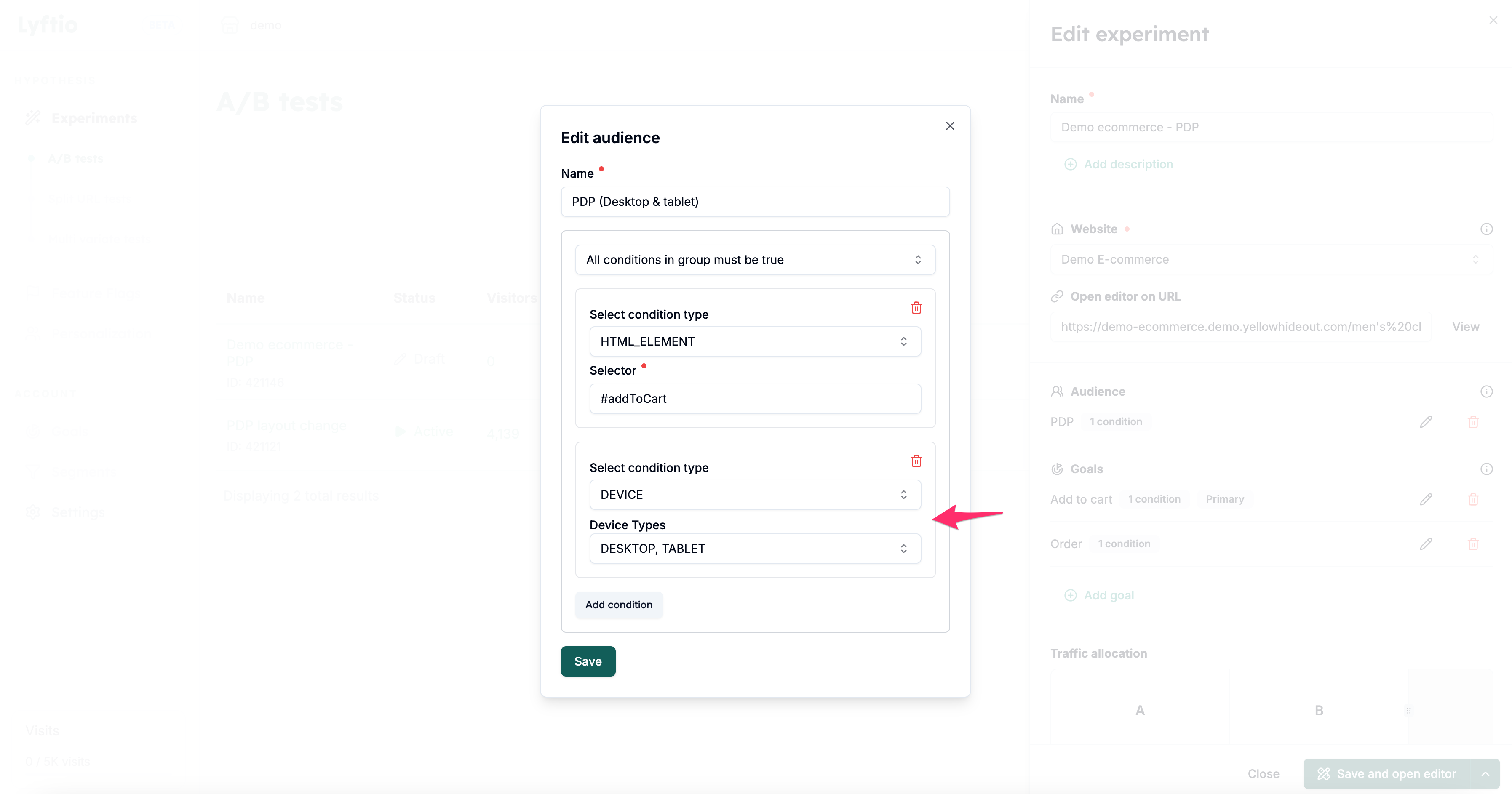Click the Add condition button
This screenshot has height=794, width=1512.
(619, 605)
